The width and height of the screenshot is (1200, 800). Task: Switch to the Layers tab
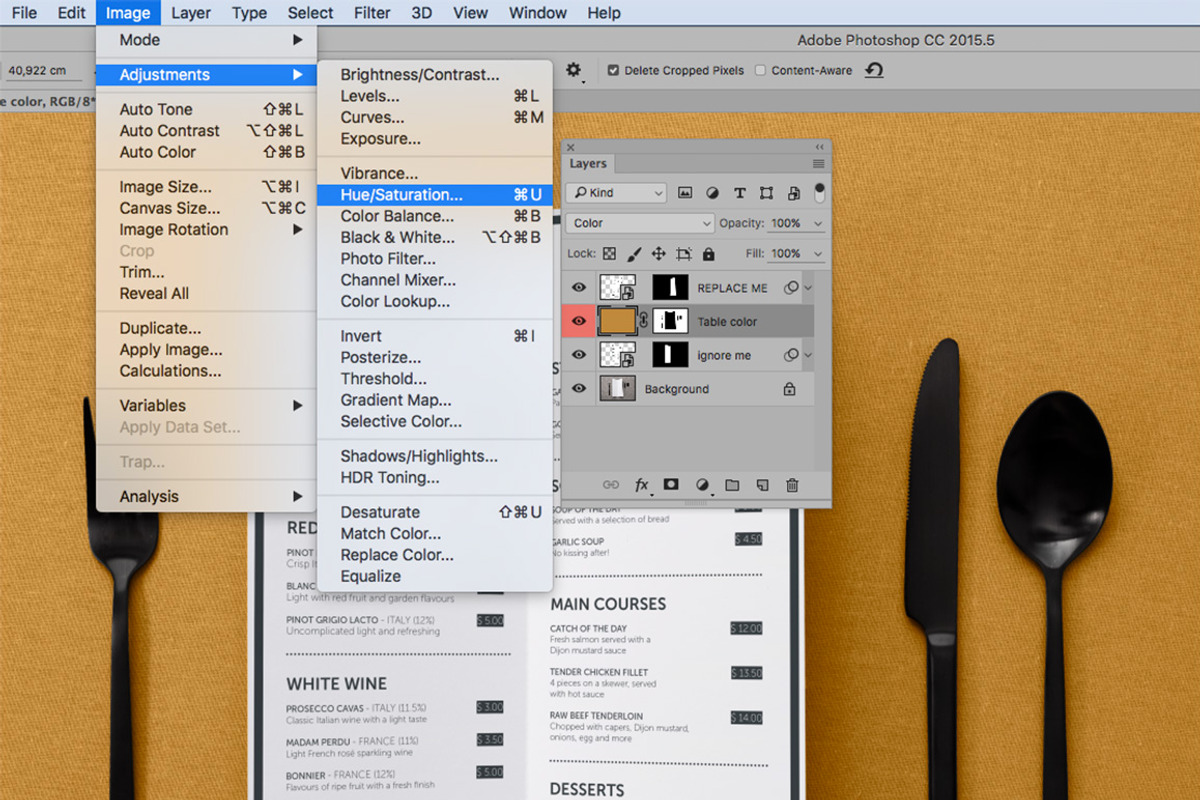588,164
